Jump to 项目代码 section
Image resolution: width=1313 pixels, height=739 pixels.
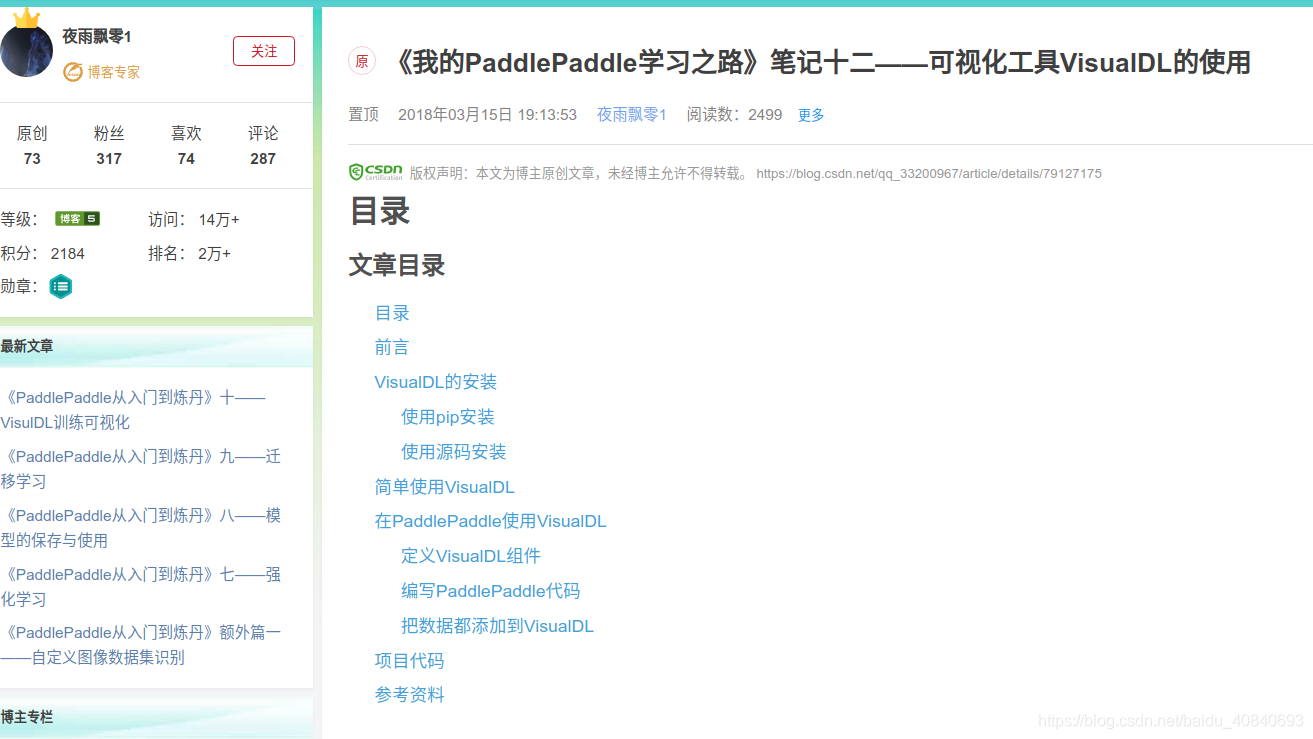(409, 661)
